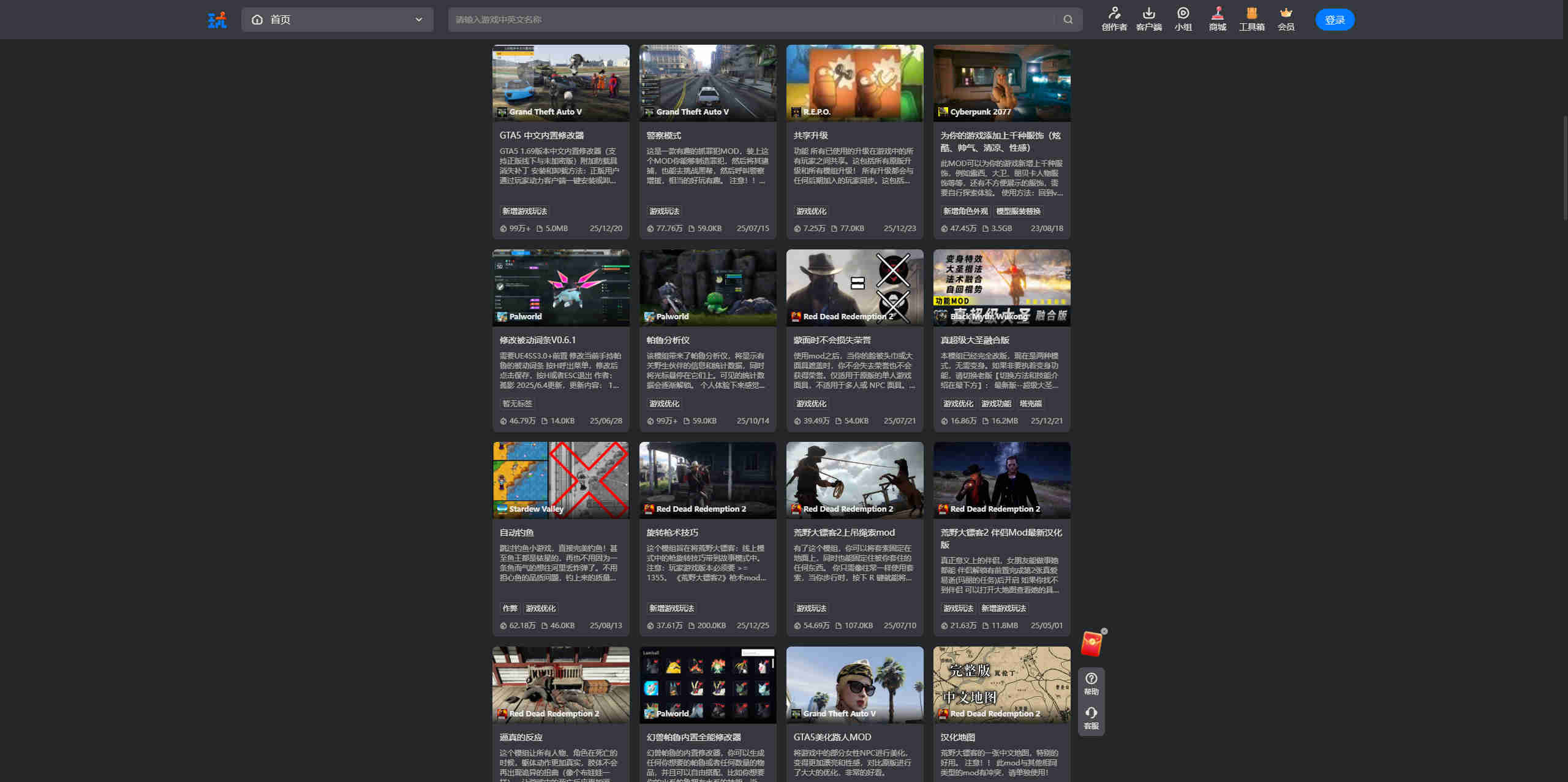Close the red envelope floating widget
Image resolution: width=1568 pixels, height=782 pixels.
point(1104,631)
